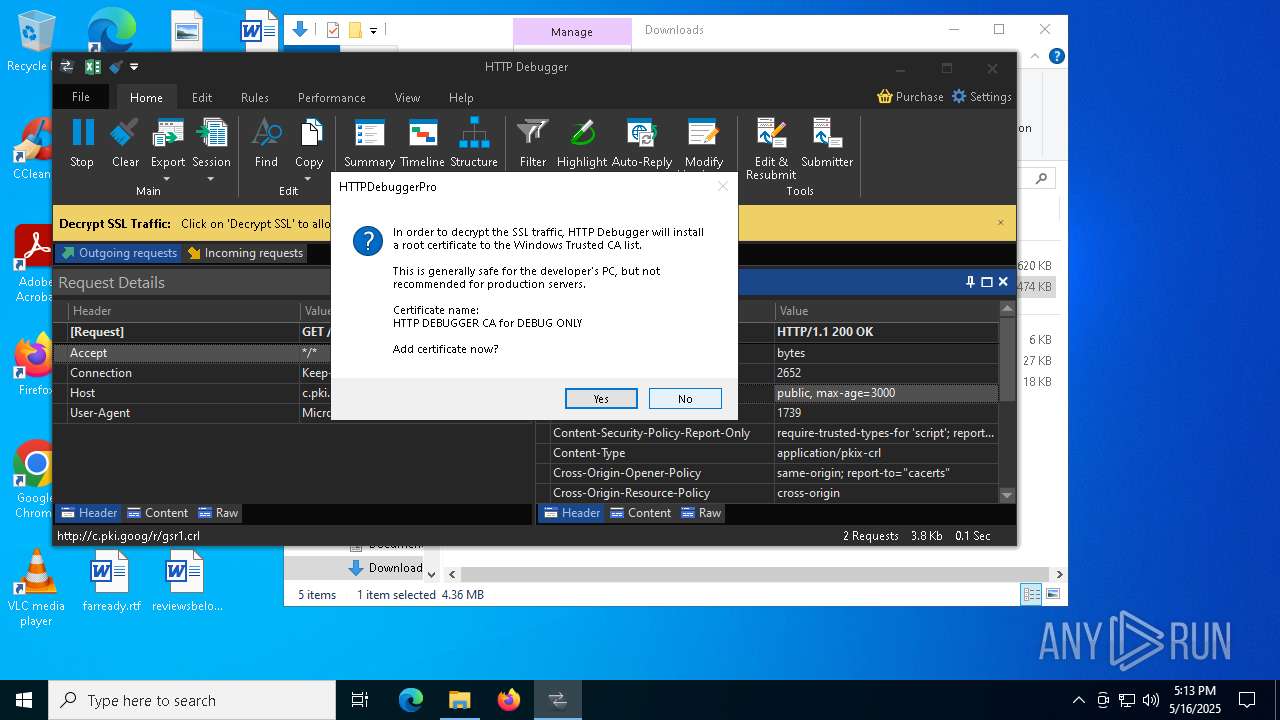Switch to the View ribbon tab
Image resolution: width=1280 pixels, height=720 pixels.
click(x=407, y=97)
